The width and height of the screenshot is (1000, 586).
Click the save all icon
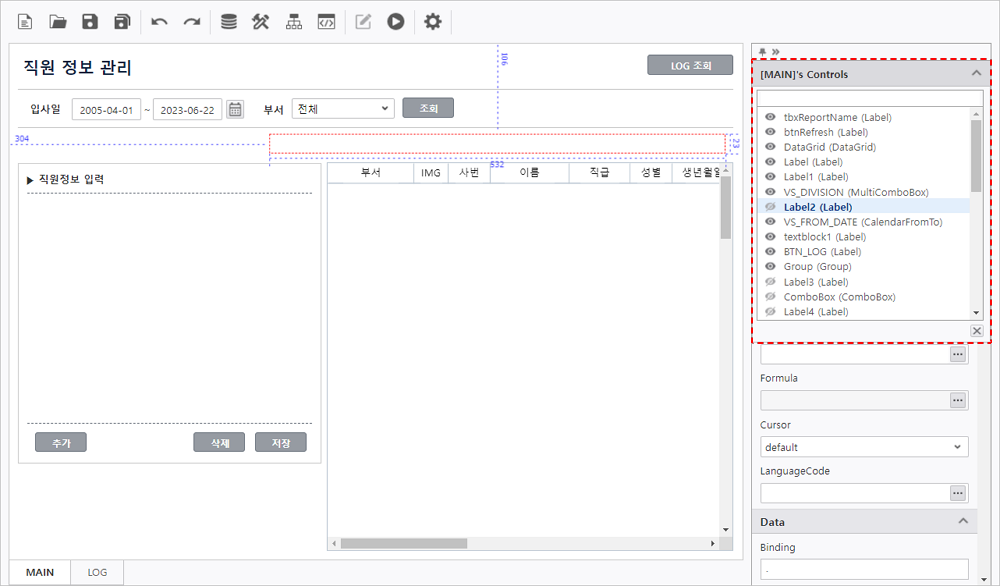coord(122,21)
